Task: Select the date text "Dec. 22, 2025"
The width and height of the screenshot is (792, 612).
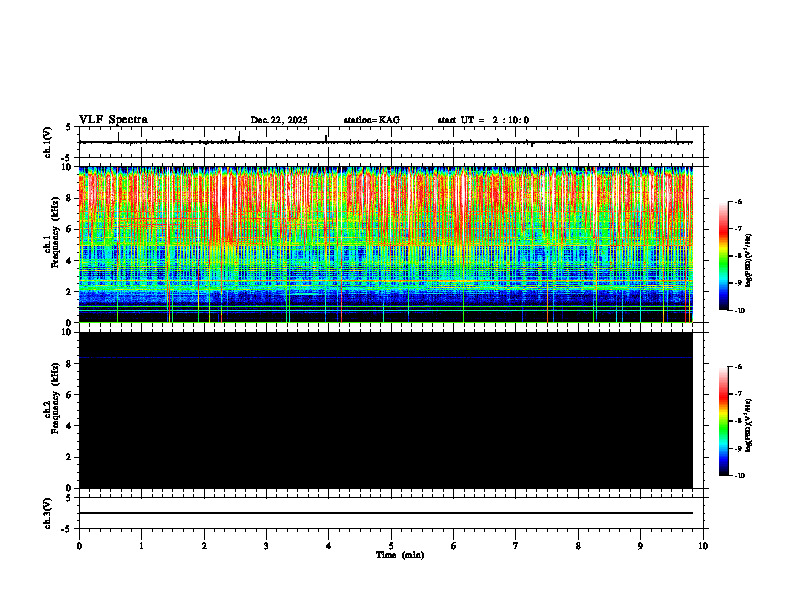Action: coord(279,120)
